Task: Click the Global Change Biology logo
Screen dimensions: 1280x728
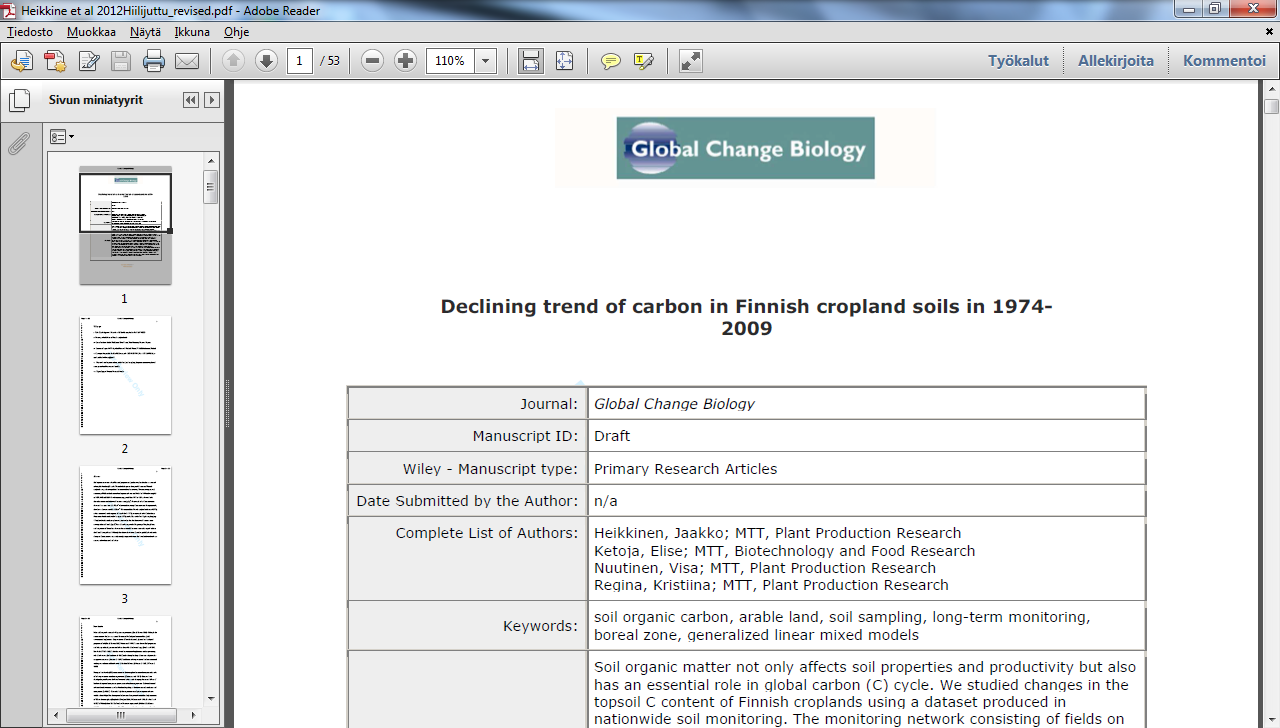Action: coord(745,148)
